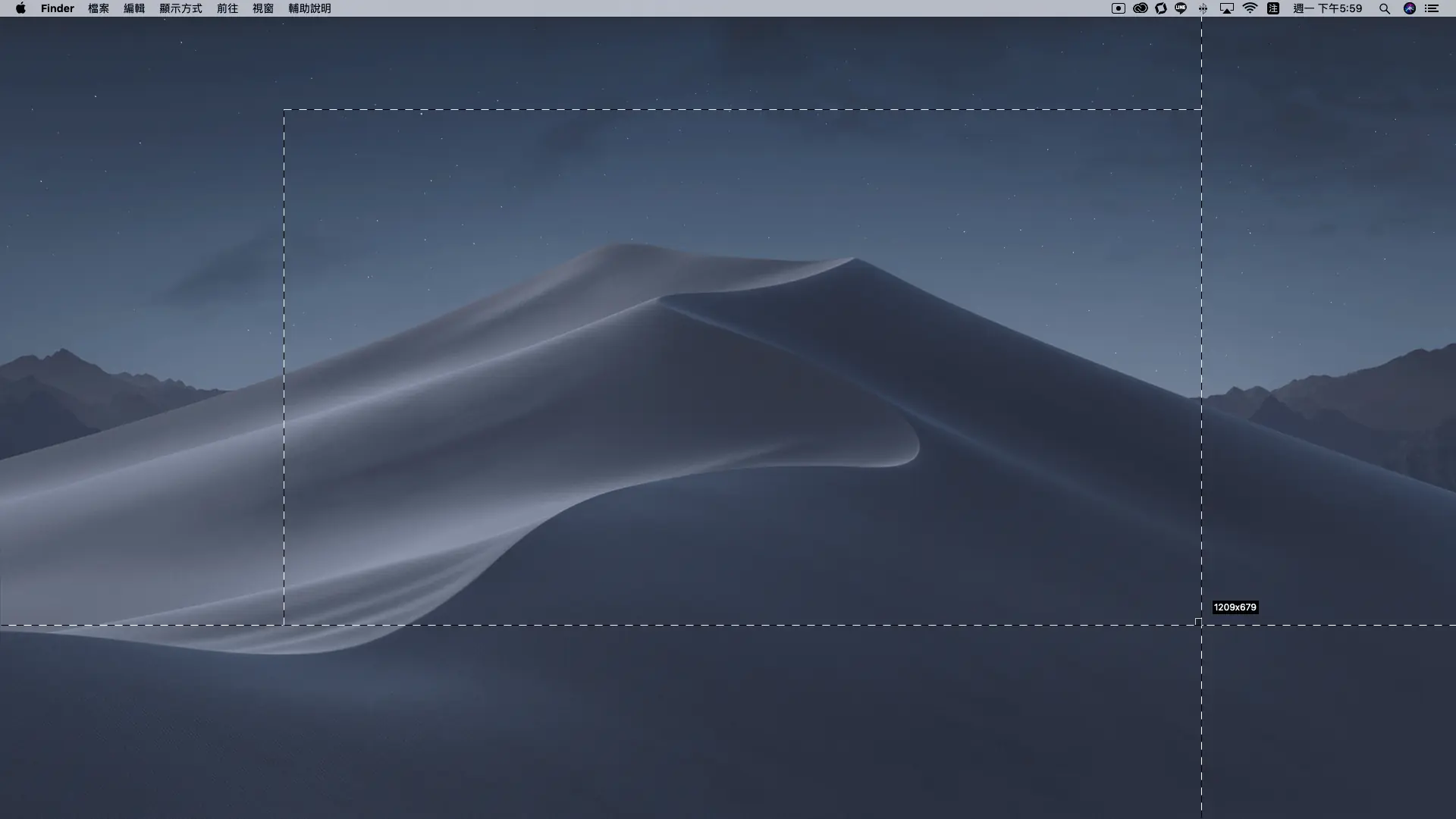This screenshot has height=819, width=1456.
Task: Open the 視窗 menu
Action: coord(263,8)
